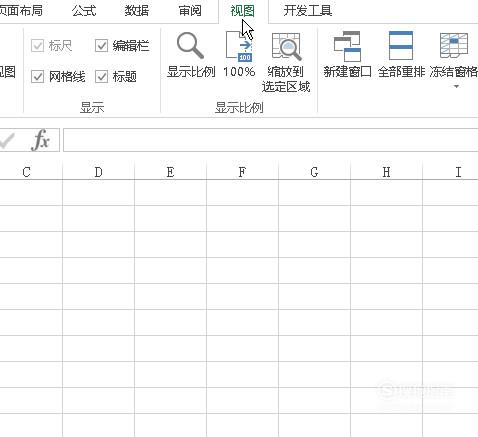This screenshot has height=437, width=478.
Task: Select column F header
Action: pyautogui.click(x=242, y=172)
